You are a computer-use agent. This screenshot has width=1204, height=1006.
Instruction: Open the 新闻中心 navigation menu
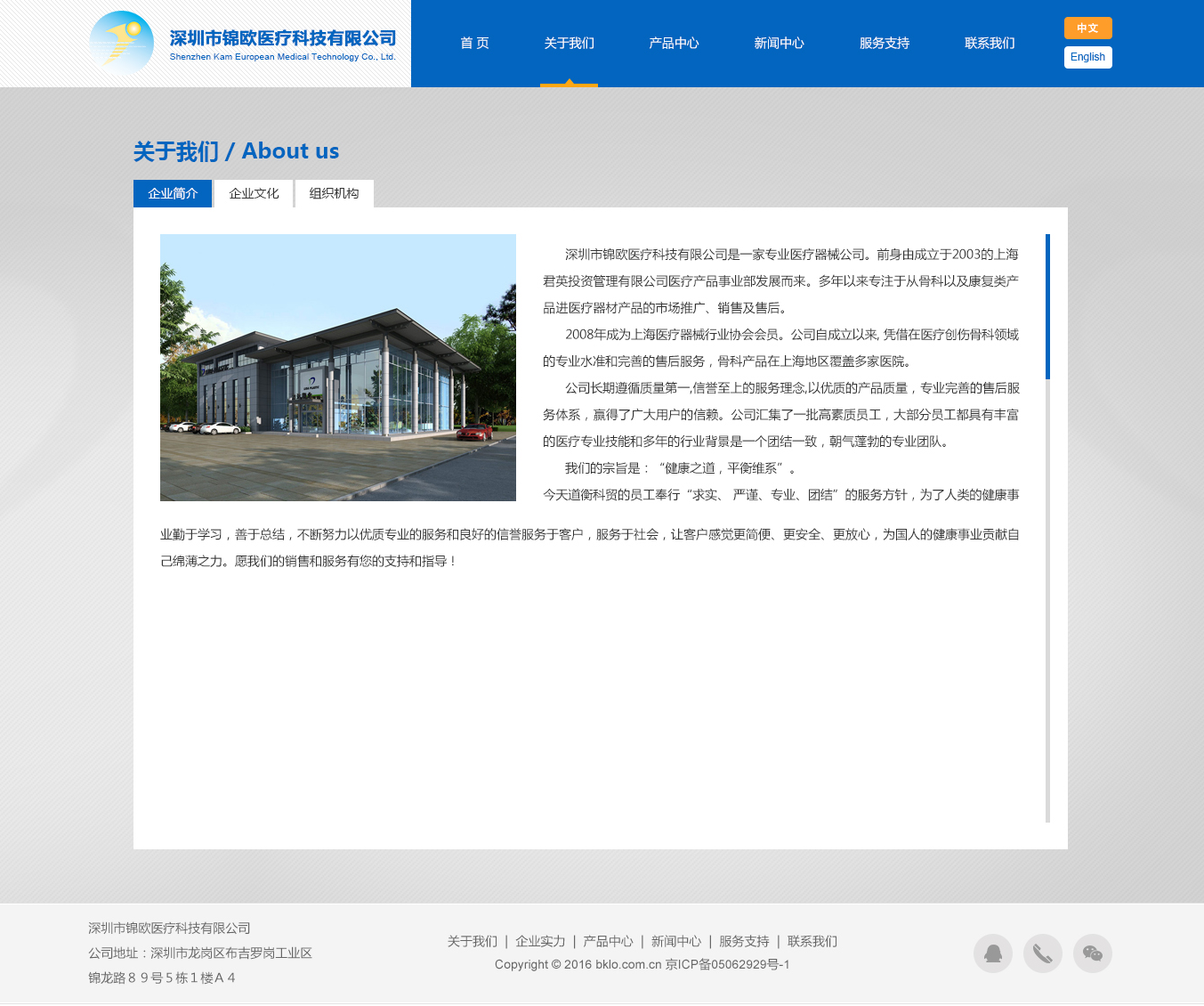coord(779,43)
